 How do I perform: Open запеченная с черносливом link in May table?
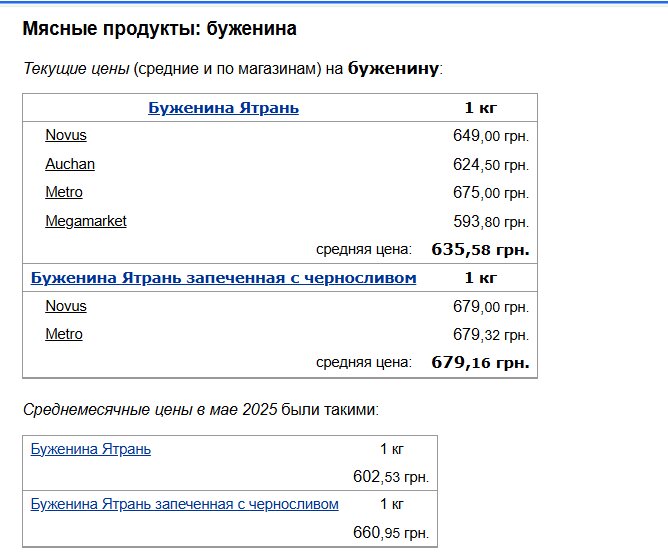coord(185,504)
